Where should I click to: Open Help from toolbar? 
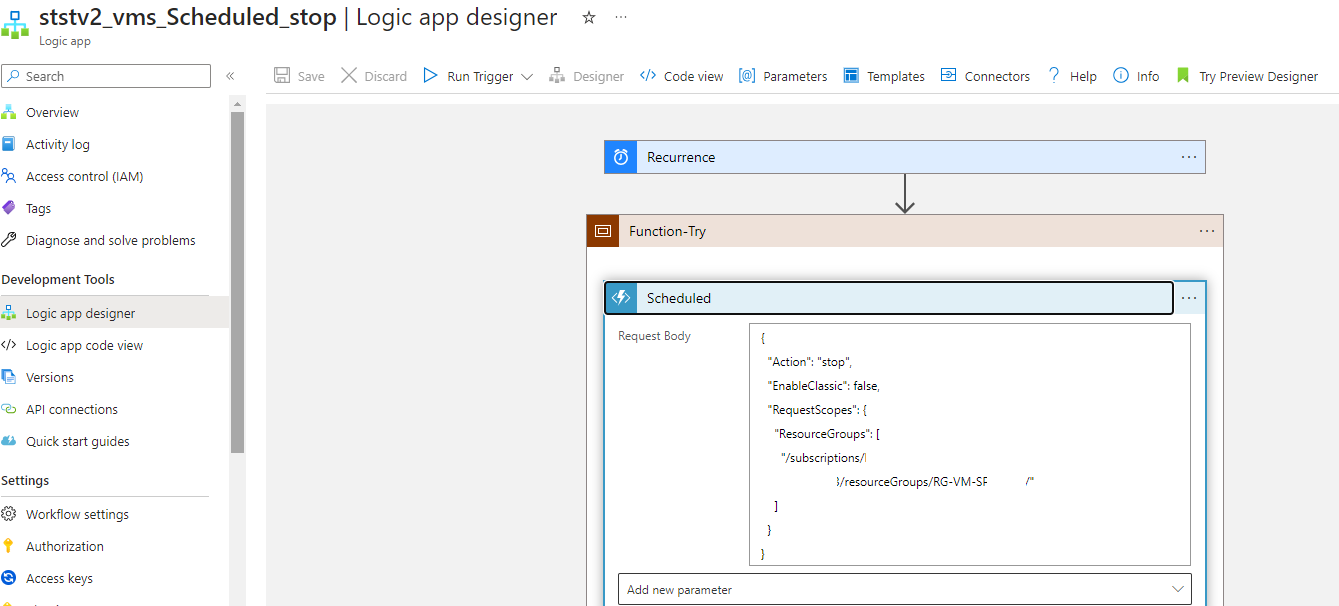pos(1071,76)
